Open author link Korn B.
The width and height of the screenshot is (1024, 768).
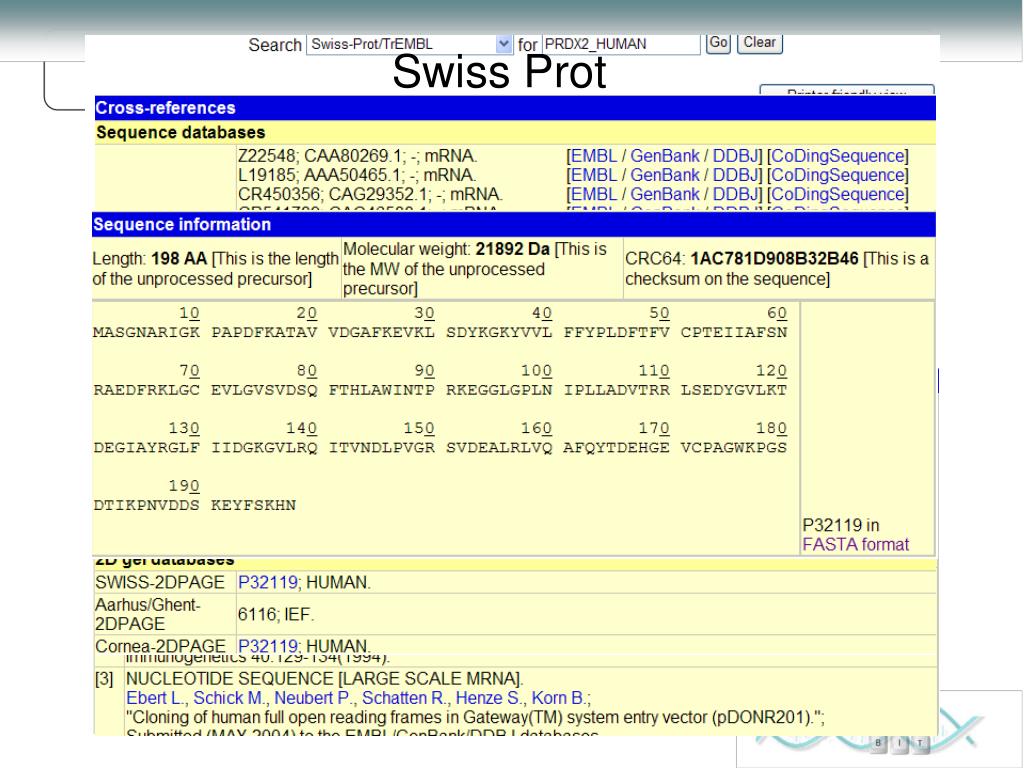(558, 698)
